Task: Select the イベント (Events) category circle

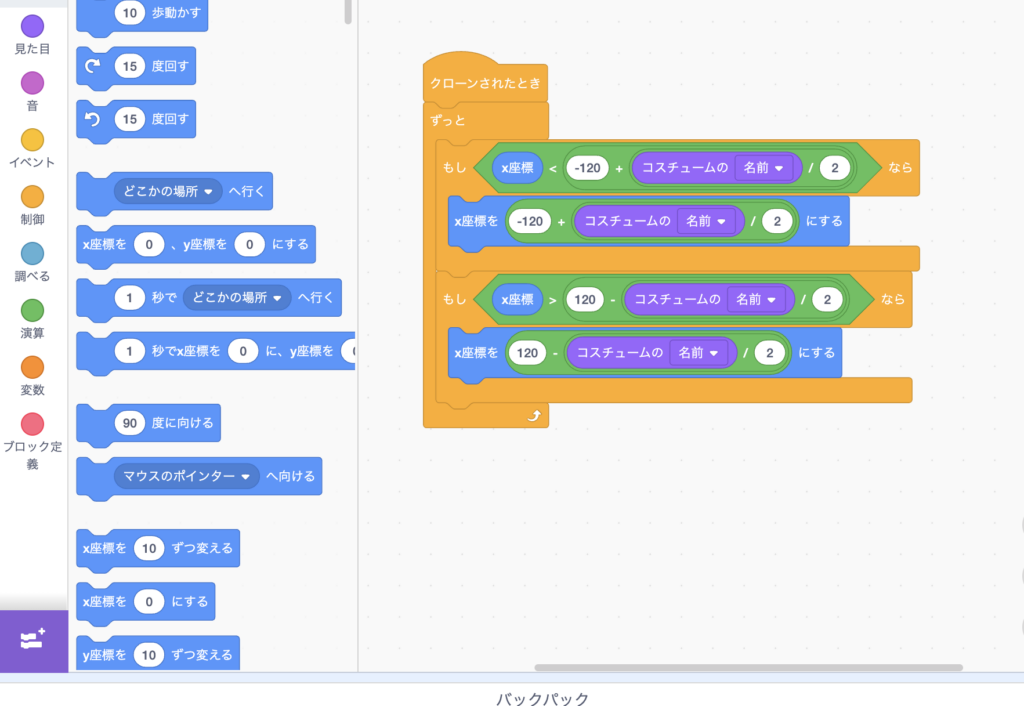Action: tap(32, 140)
